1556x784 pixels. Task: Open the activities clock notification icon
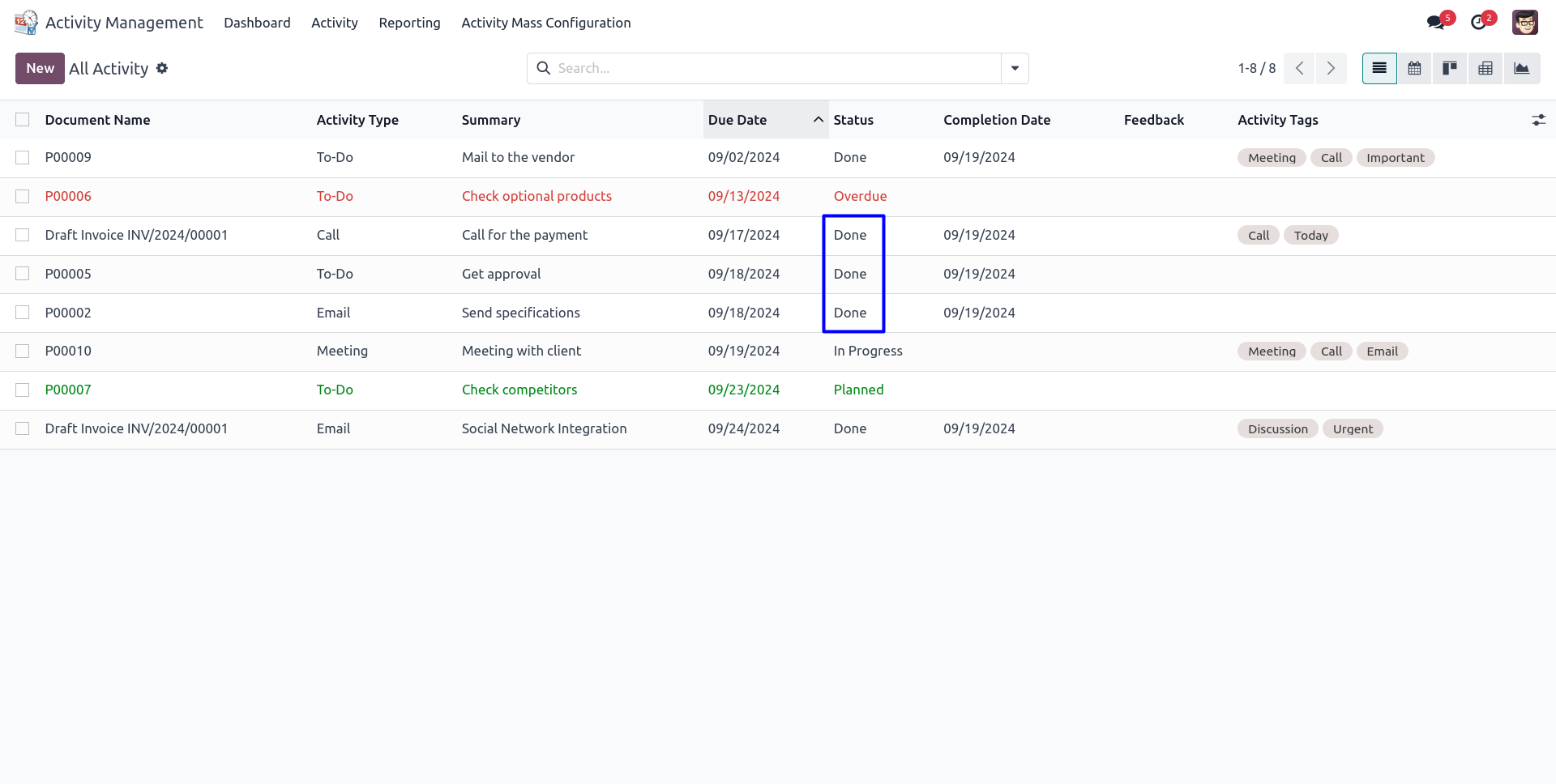[x=1479, y=23]
